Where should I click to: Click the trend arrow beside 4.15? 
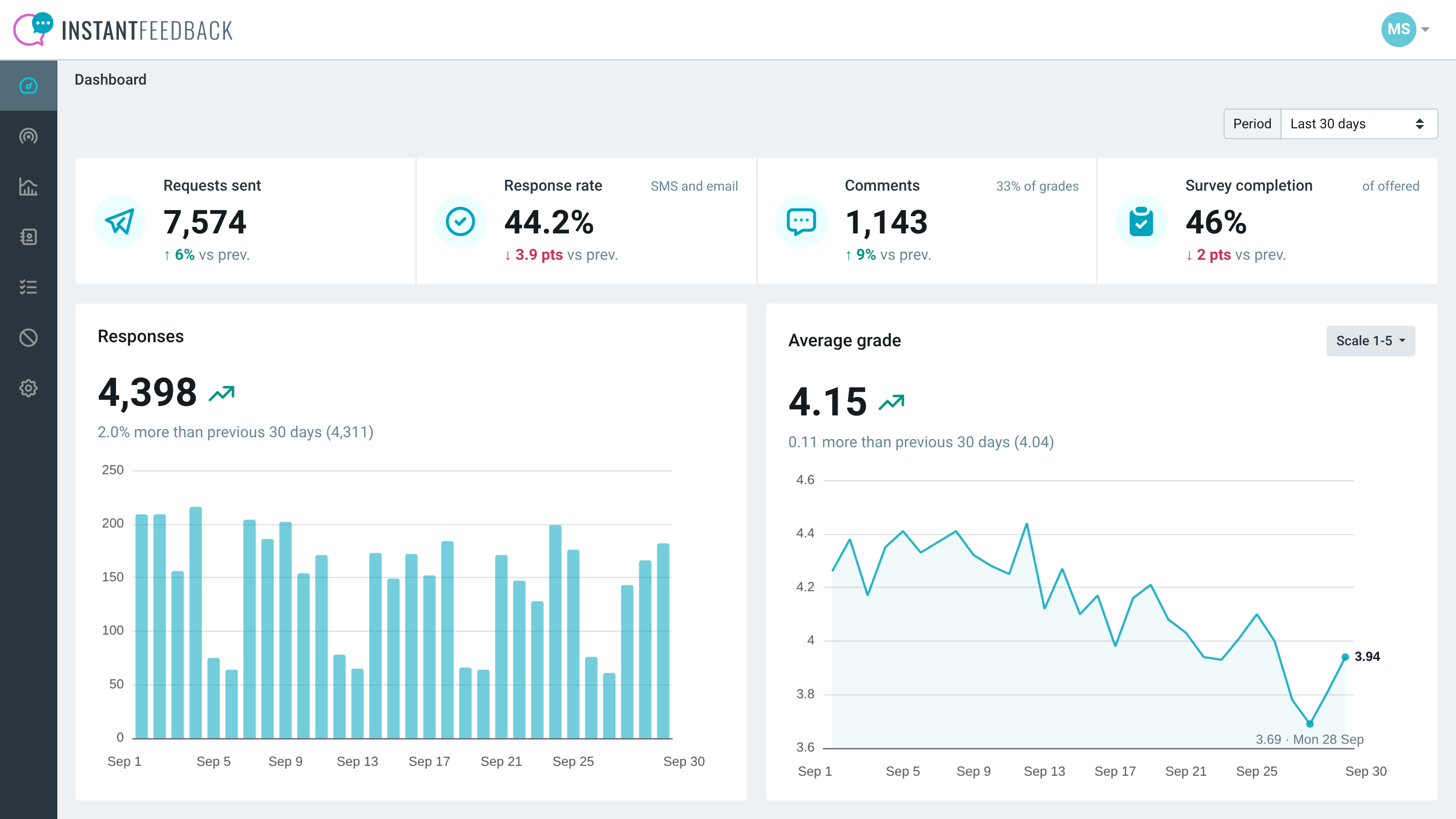click(891, 402)
